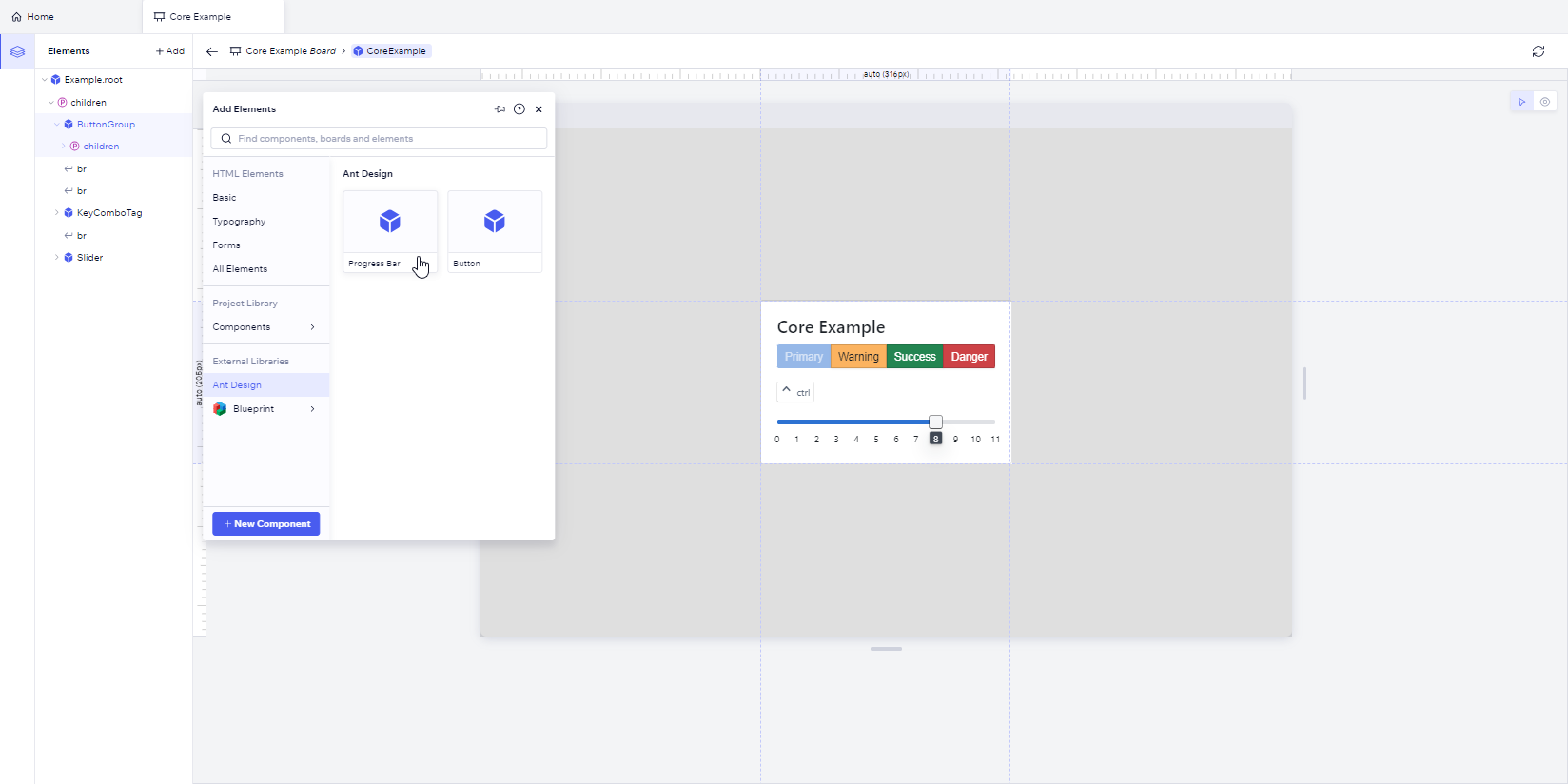
Task: Select the Ant Design library
Action: click(266, 385)
